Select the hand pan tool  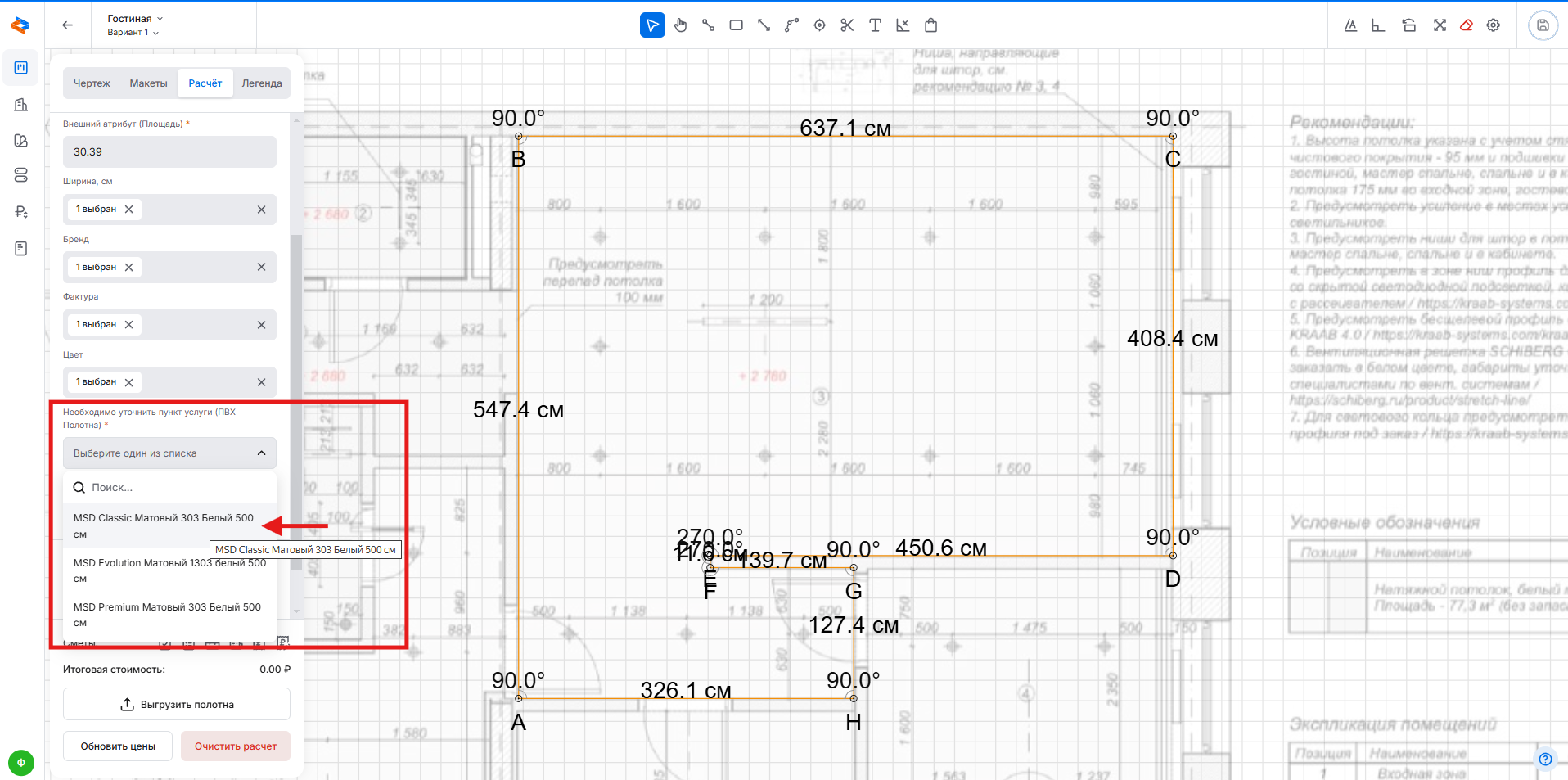click(680, 25)
